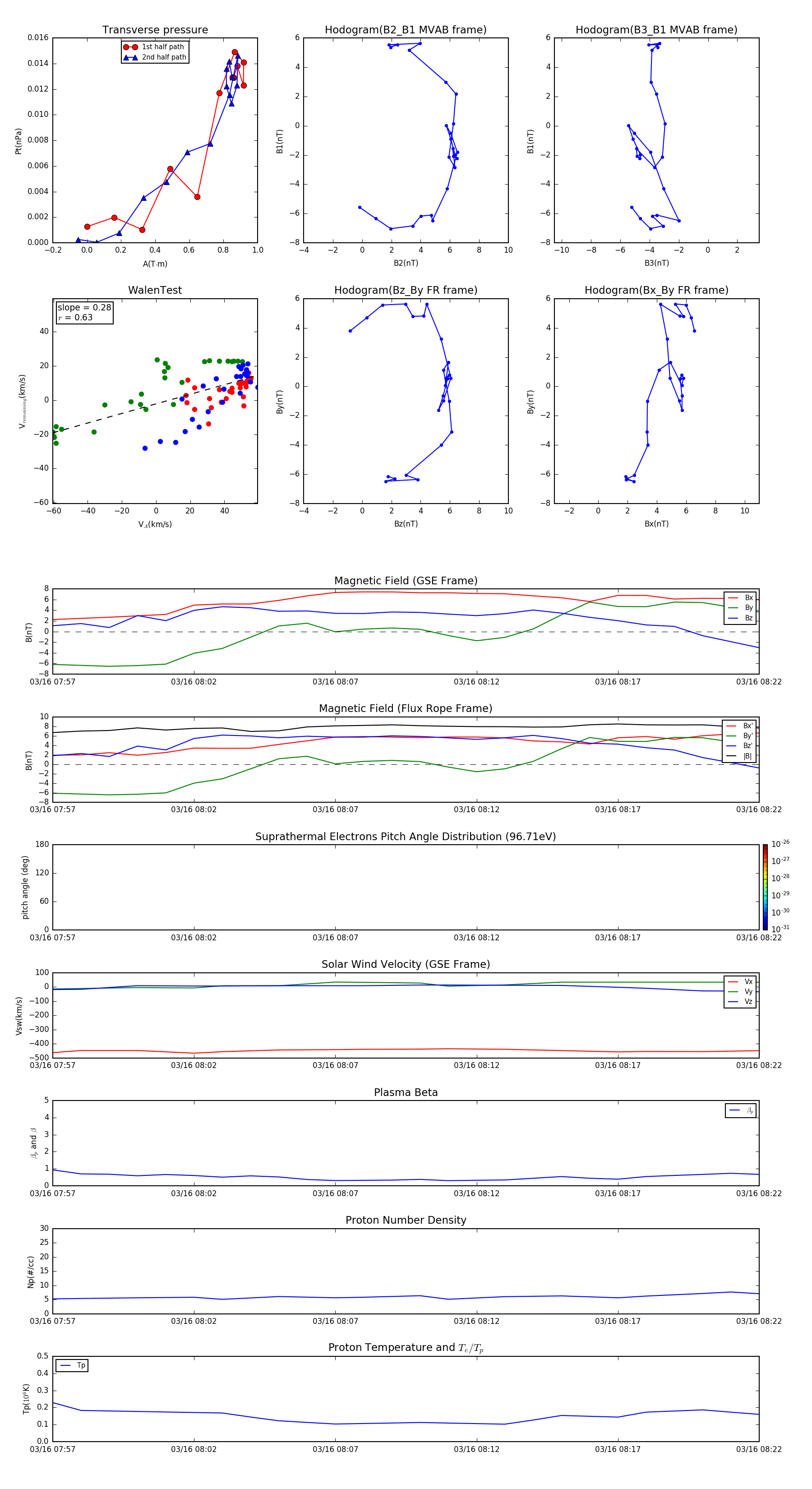Click the Suprathermal Electrons Pitch Angle Distribution title
The height and width of the screenshot is (1489, 812).
406,837
